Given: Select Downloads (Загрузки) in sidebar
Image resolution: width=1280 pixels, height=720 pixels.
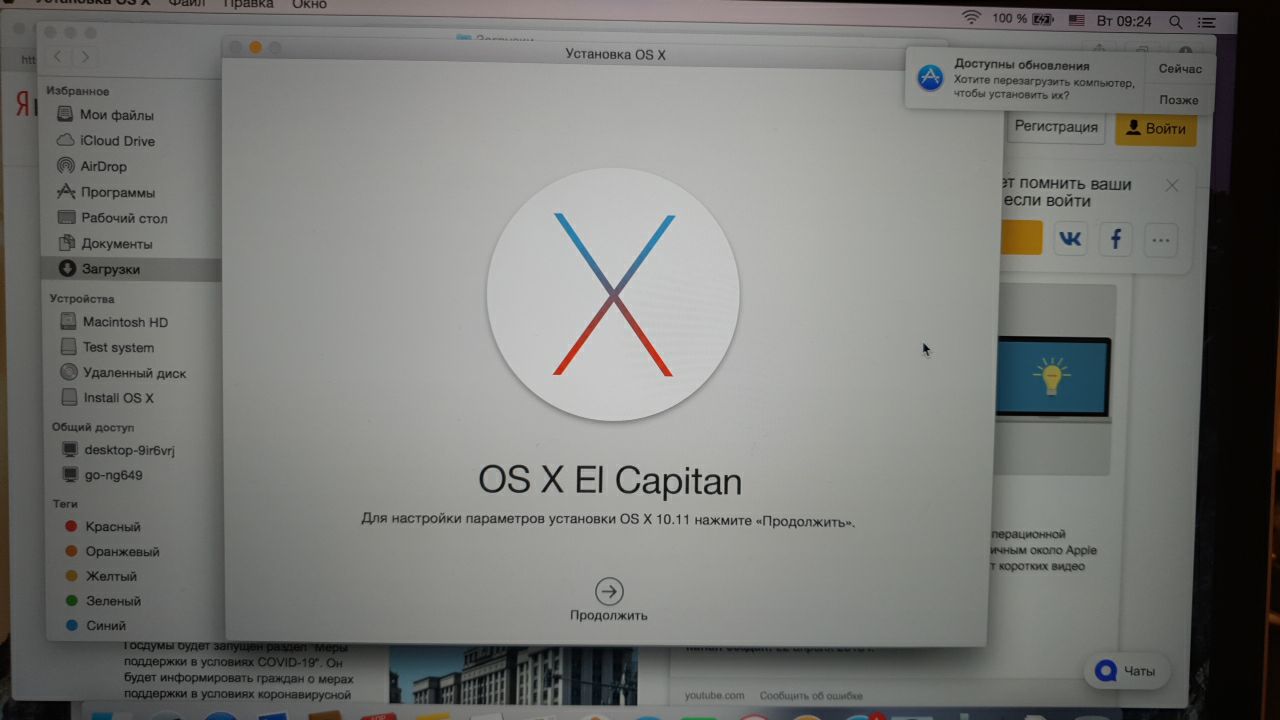Looking at the screenshot, I should (99, 269).
